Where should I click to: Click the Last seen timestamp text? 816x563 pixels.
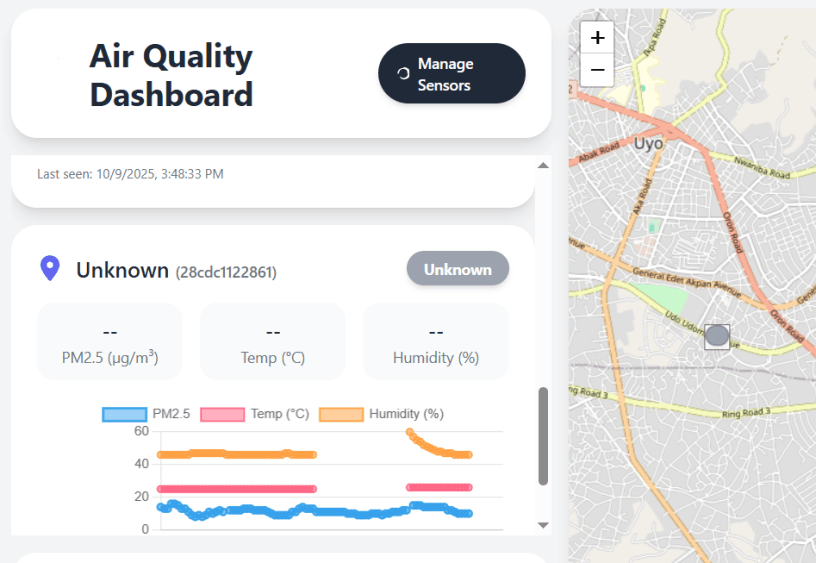coord(130,174)
